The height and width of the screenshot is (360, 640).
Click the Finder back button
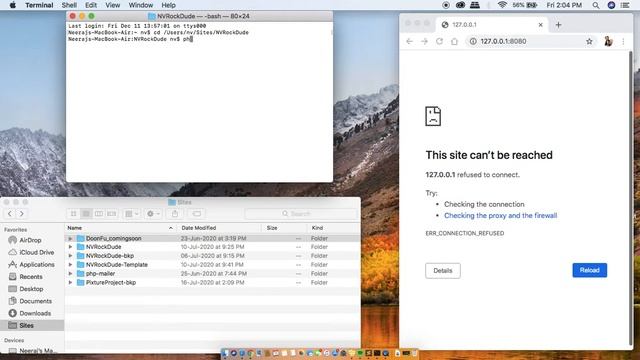point(10,213)
